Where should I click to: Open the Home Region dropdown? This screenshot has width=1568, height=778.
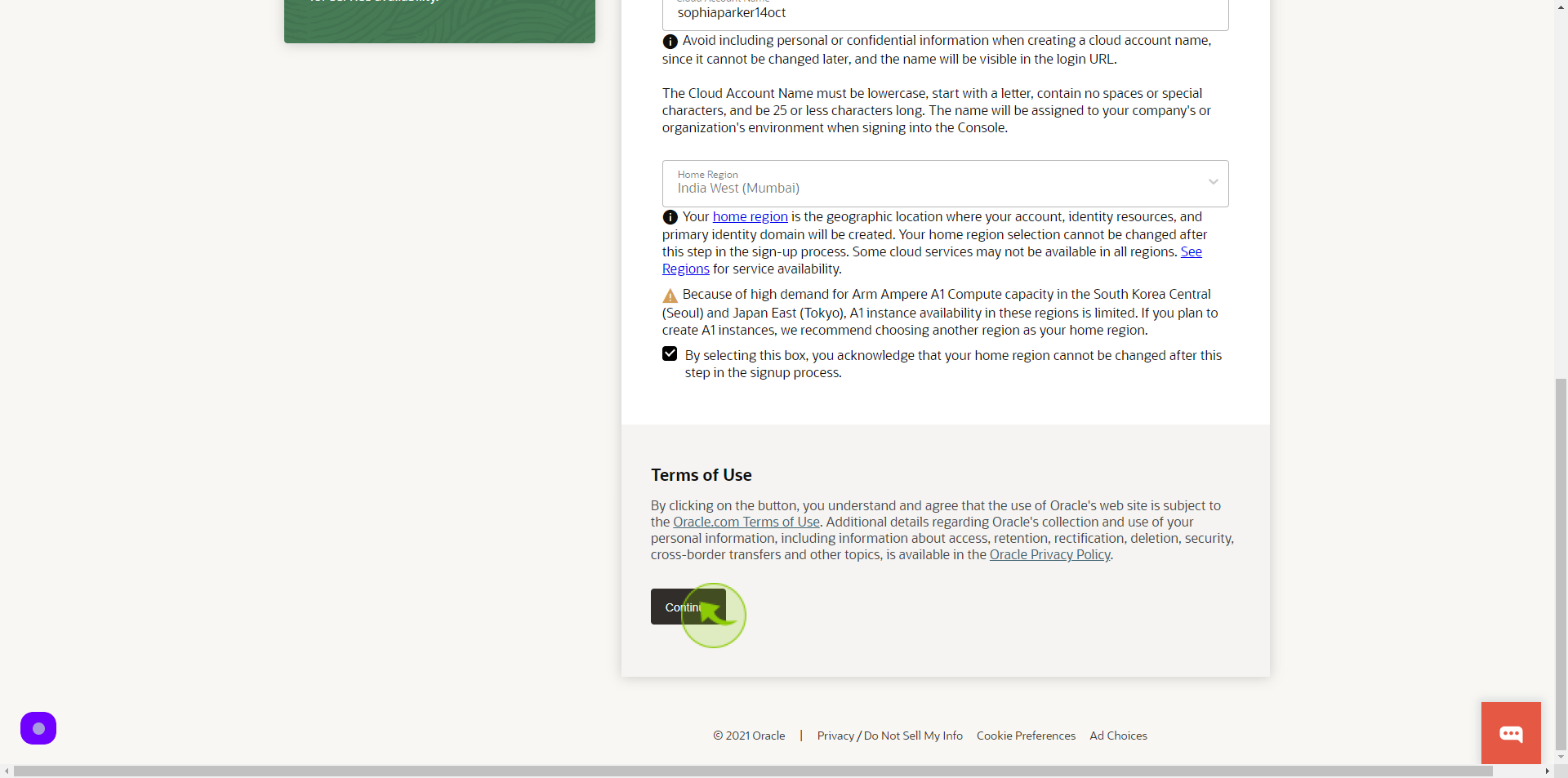pyautogui.click(x=945, y=183)
